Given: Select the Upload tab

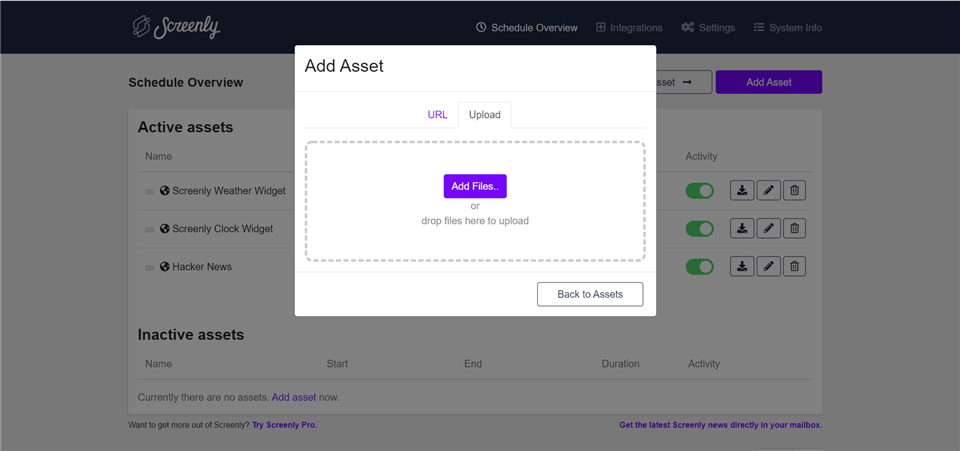Looking at the screenshot, I should [484, 115].
